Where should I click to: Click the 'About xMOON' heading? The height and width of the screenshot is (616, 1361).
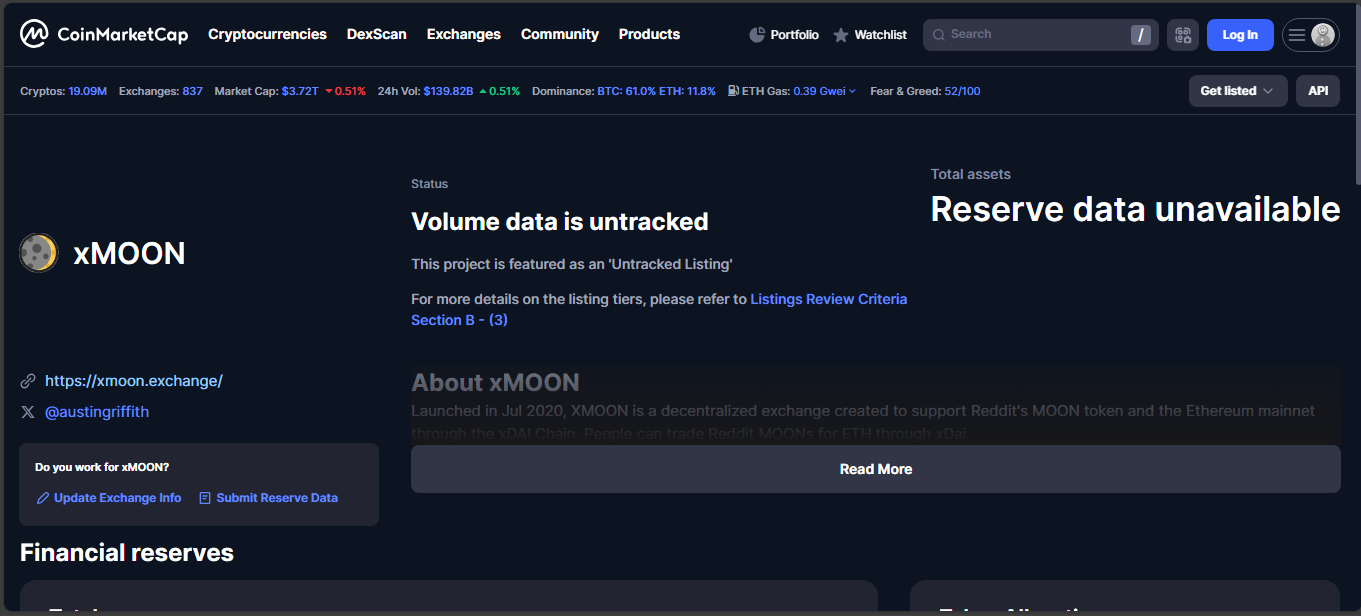(x=495, y=383)
